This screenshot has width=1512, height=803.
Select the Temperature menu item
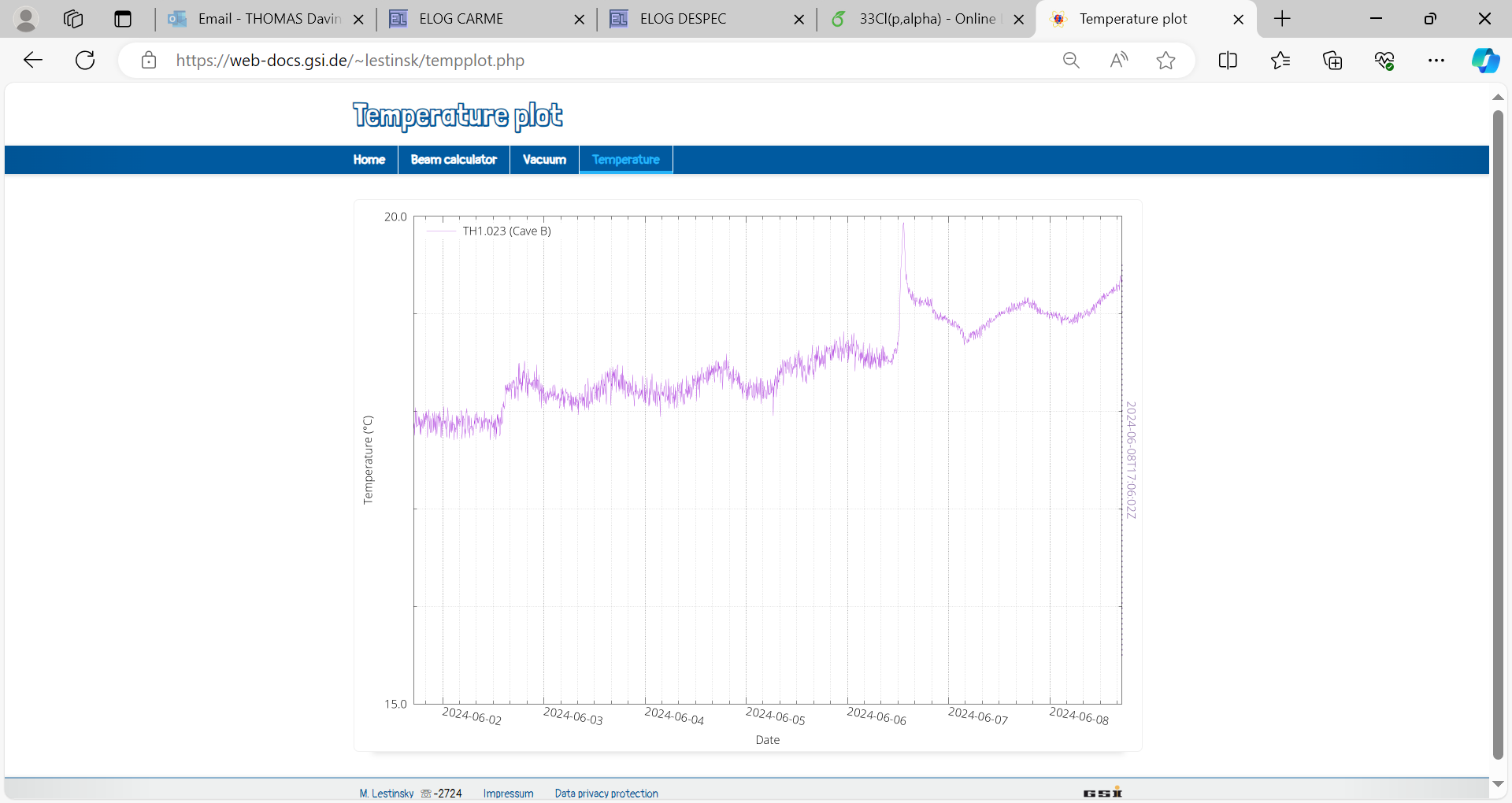click(x=626, y=160)
